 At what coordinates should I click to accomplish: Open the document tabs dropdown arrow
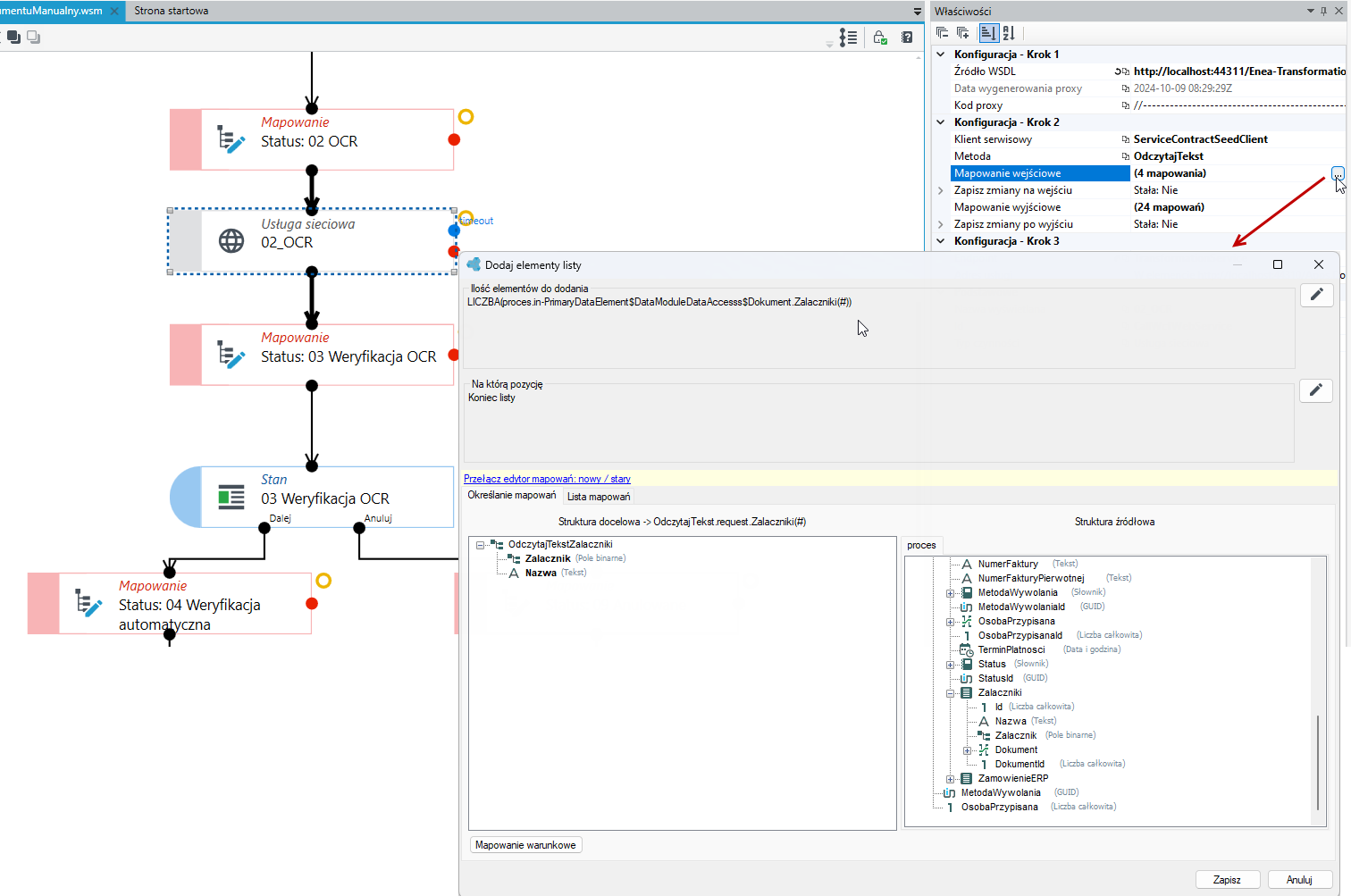coord(917,12)
